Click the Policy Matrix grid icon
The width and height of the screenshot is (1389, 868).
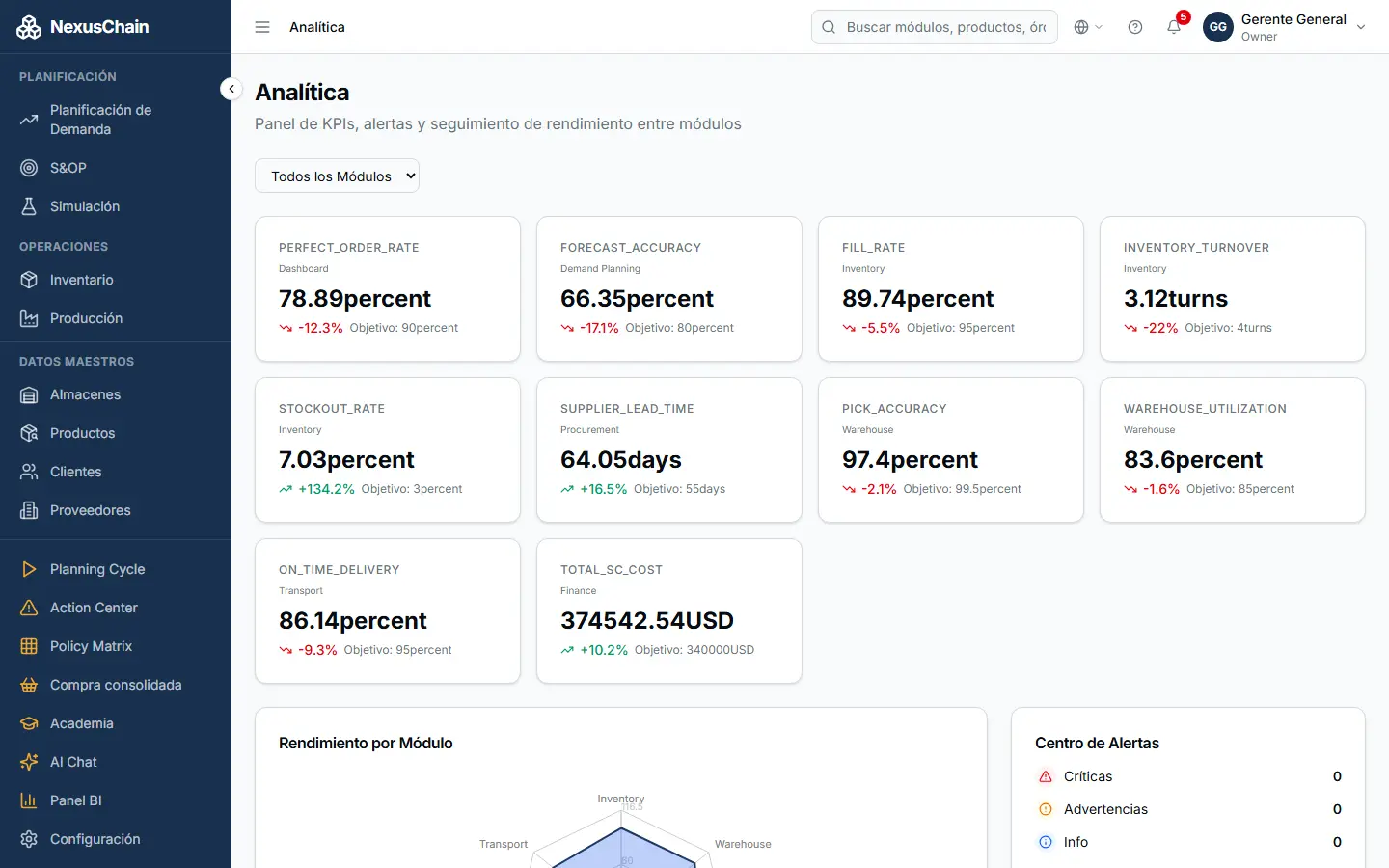(29, 646)
